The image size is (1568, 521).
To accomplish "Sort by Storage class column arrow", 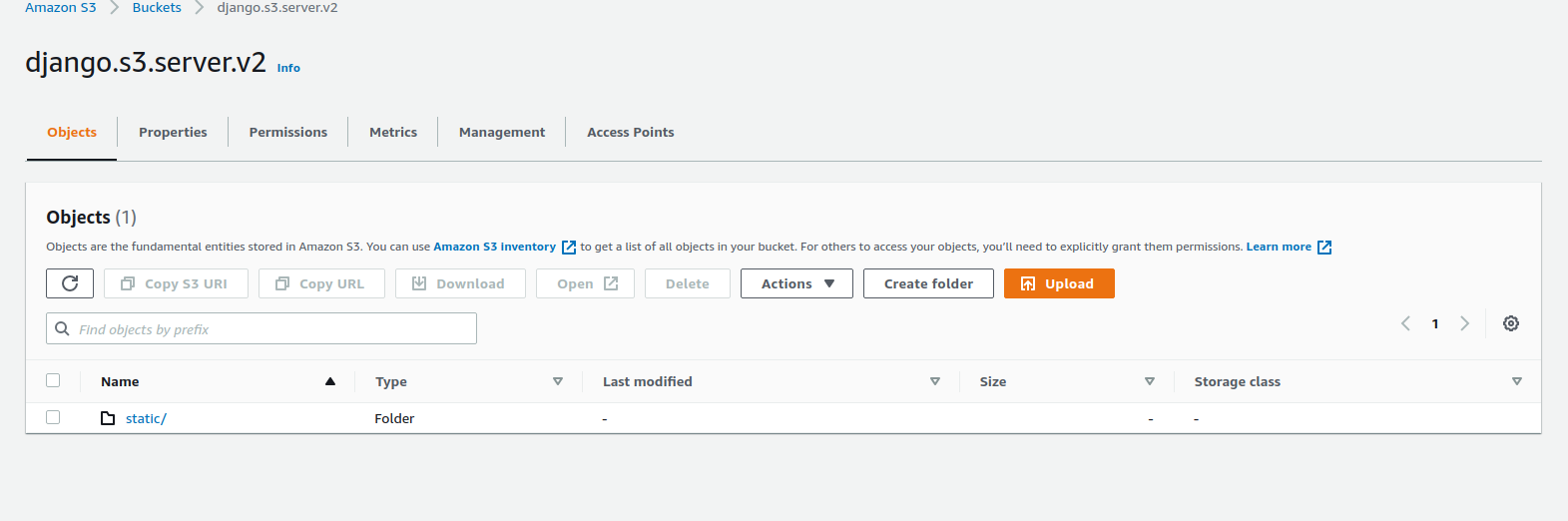I will pos(1517,381).
